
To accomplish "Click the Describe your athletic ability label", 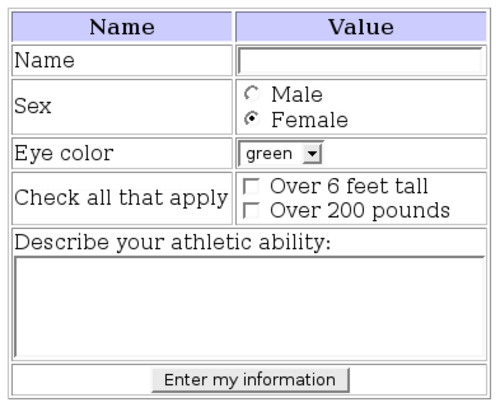I will coord(172,242).
